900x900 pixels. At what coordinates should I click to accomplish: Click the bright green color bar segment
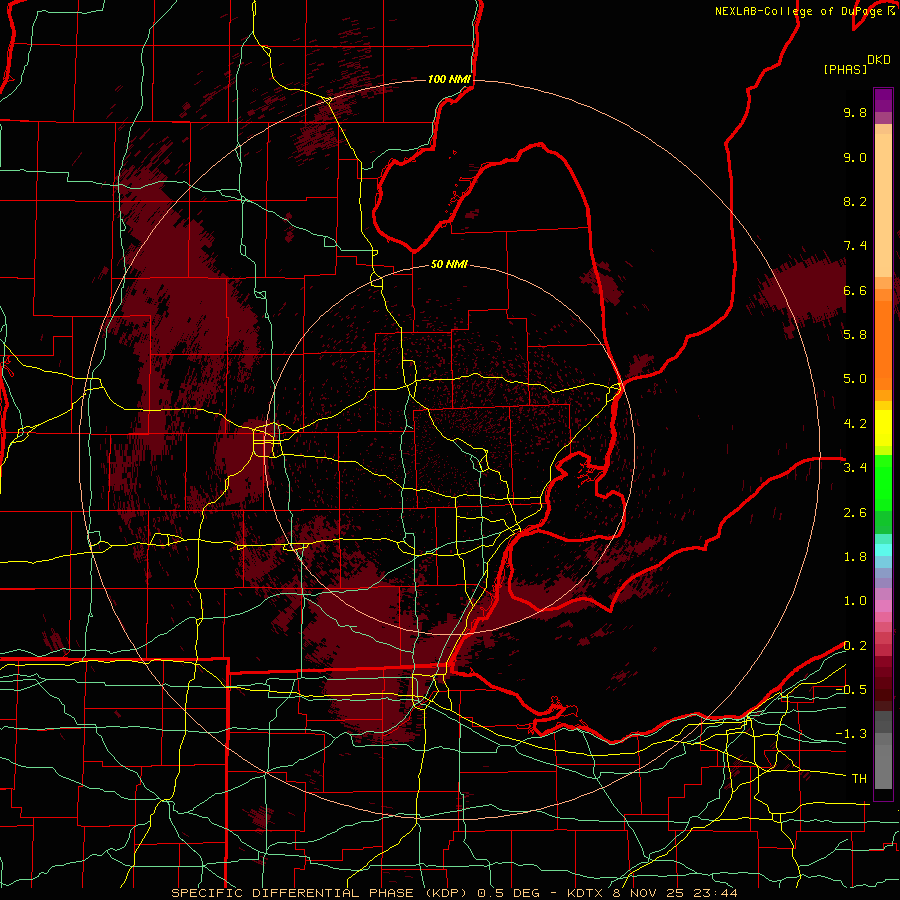pos(883,483)
